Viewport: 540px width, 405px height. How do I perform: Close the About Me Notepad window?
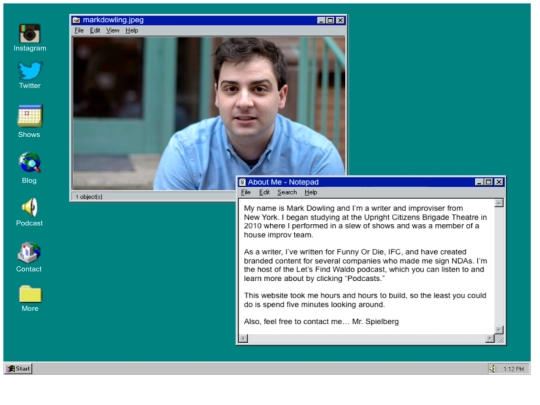tap(499, 182)
